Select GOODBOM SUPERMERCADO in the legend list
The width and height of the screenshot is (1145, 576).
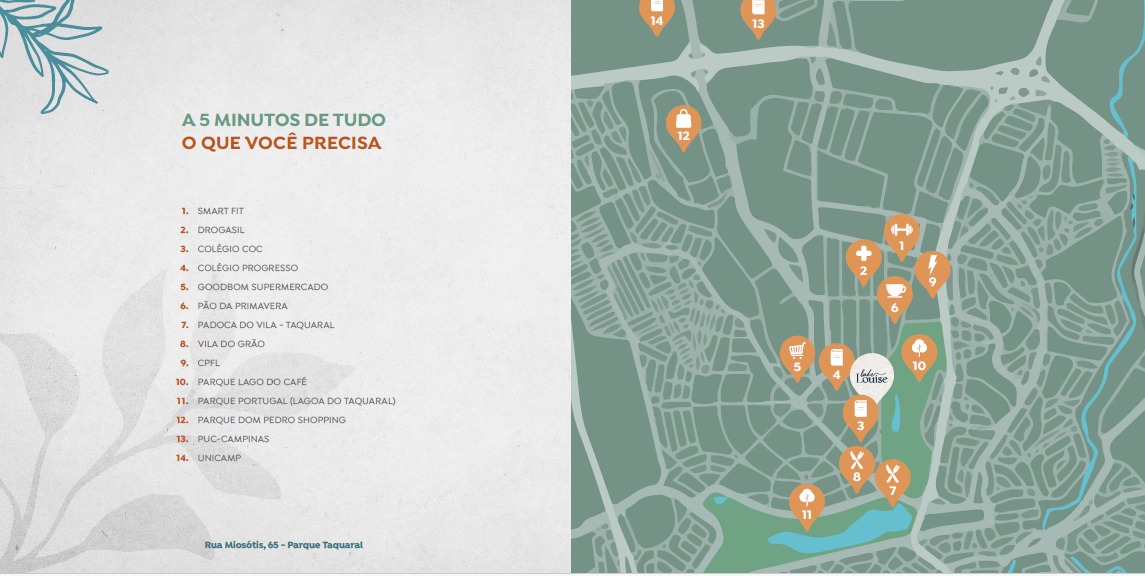262,287
